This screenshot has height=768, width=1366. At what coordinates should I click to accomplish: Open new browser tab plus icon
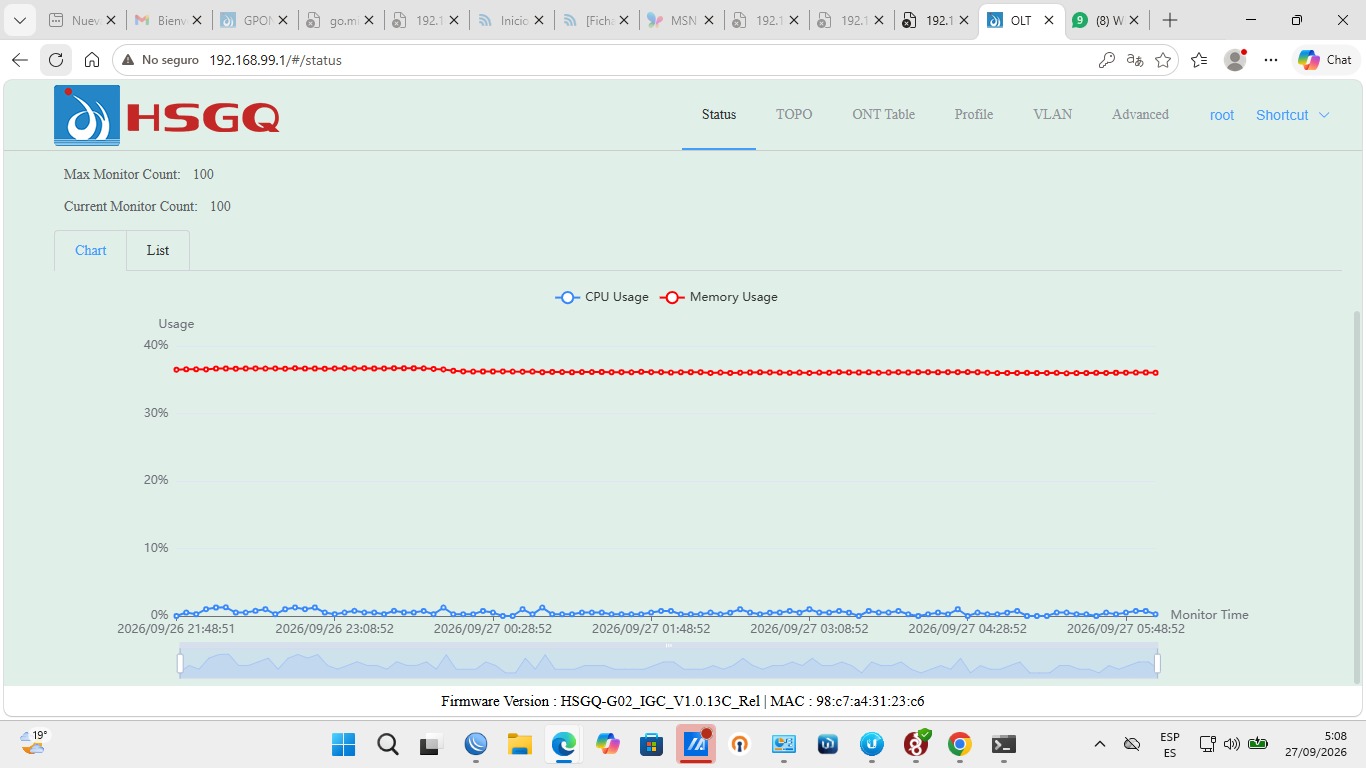pyautogui.click(x=1170, y=20)
